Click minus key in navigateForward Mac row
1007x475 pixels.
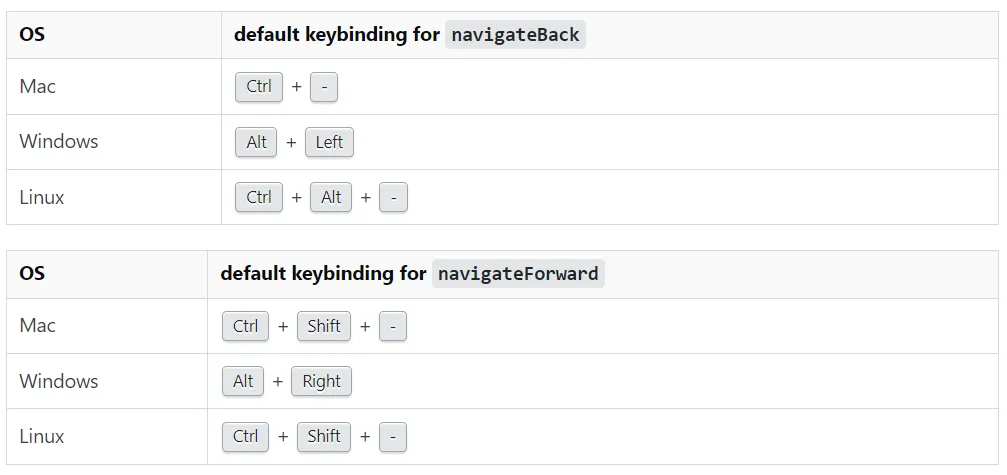pos(393,326)
